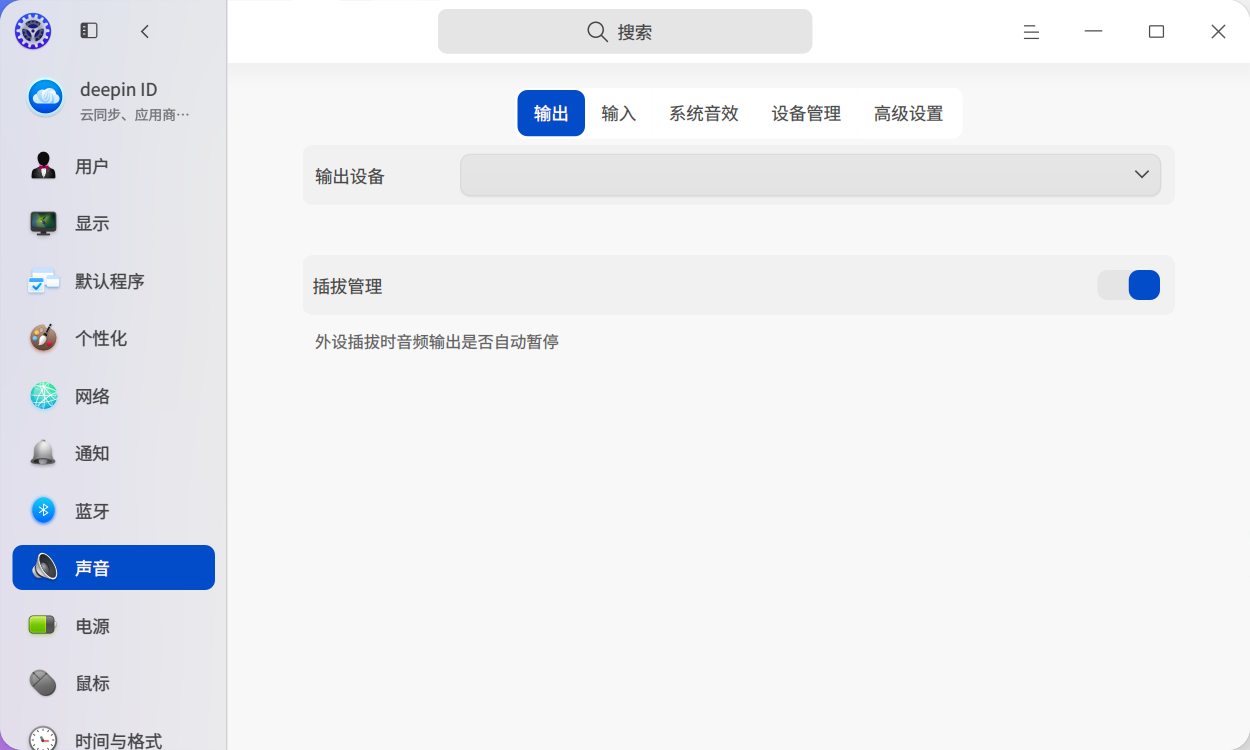Image resolution: width=1250 pixels, height=750 pixels.
Task: Open the 设备管理 tab
Action: [806, 113]
